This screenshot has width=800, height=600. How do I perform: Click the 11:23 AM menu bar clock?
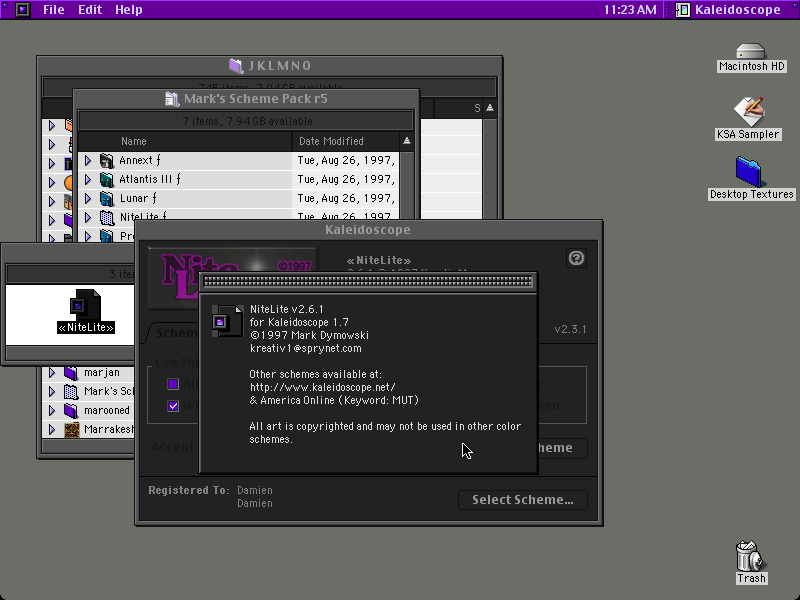(x=630, y=10)
